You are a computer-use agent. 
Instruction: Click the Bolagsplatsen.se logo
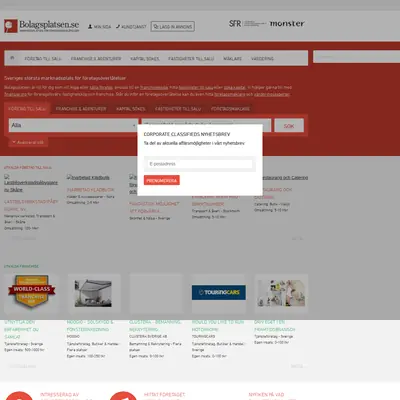click(x=42, y=26)
